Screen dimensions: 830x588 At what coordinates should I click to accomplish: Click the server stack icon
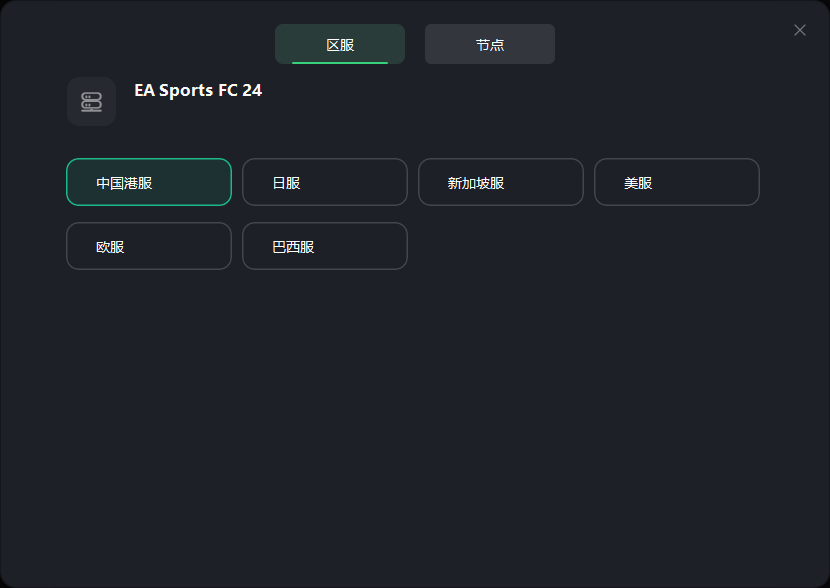92,102
